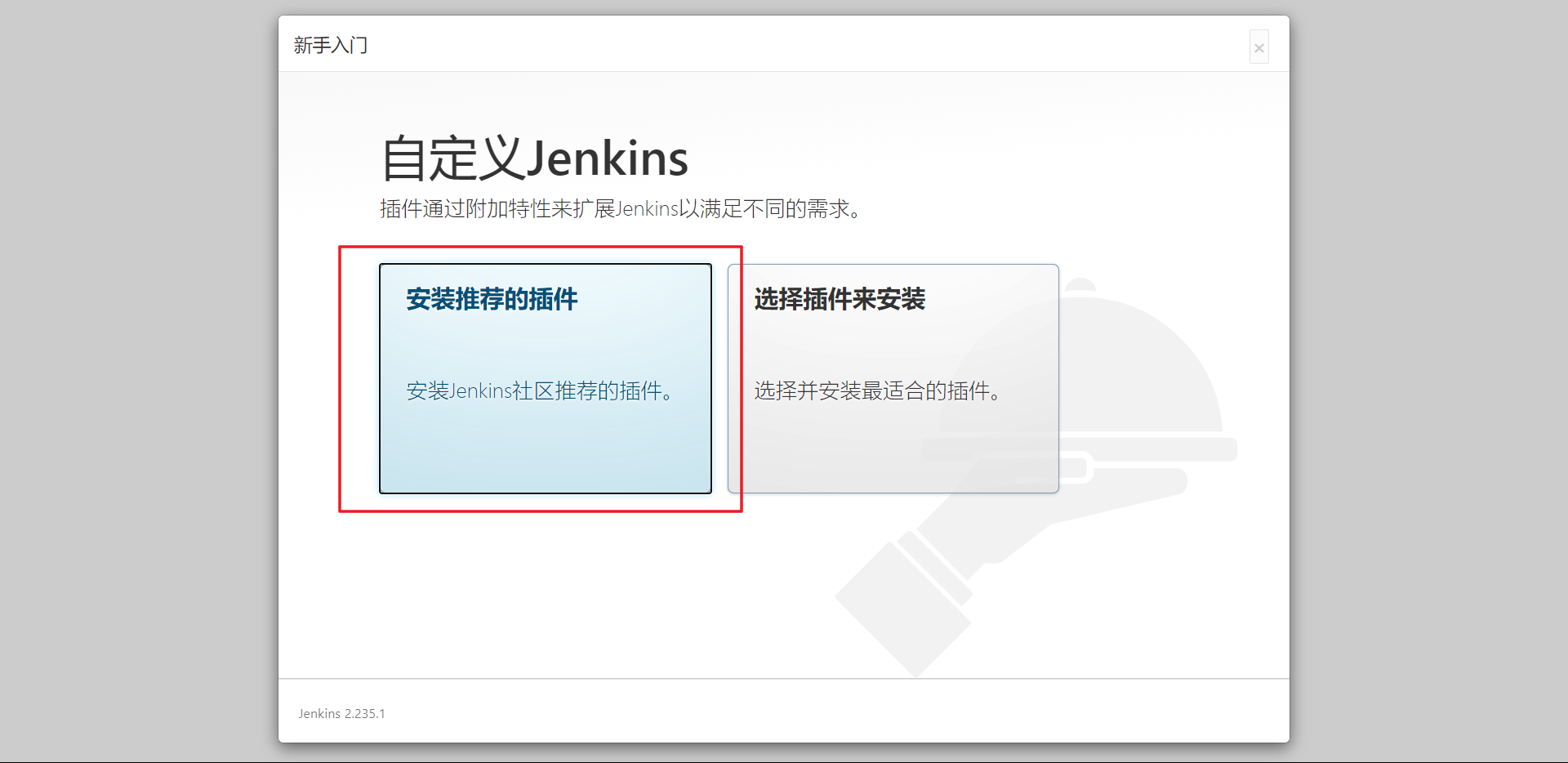Screen dimensions: 1568x763
Task: Choose 安装推荐的插件 install option
Action: point(545,378)
